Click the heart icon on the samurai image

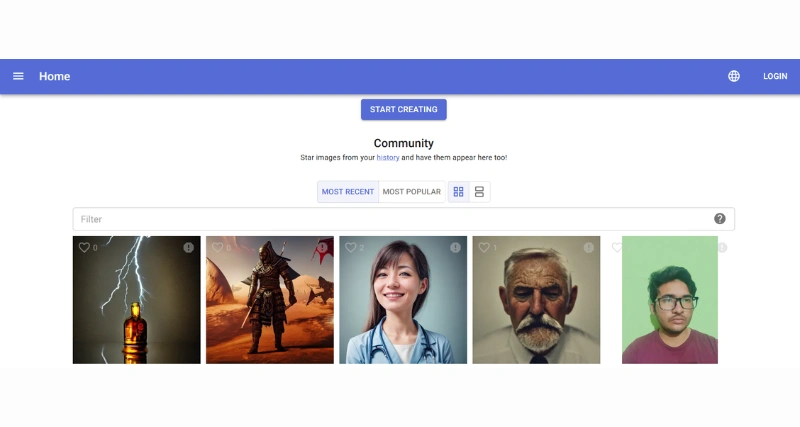(x=217, y=248)
